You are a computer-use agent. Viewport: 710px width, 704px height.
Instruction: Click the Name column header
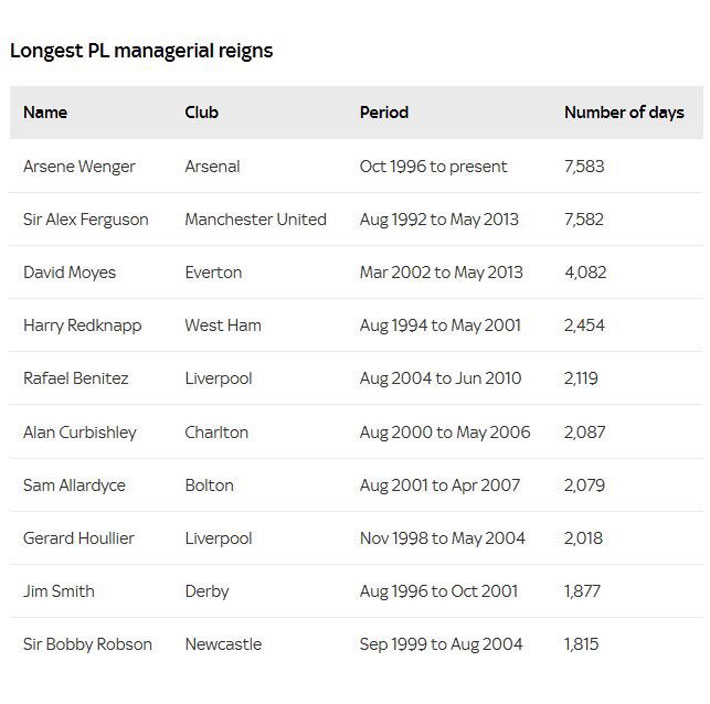[x=45, y=112]
